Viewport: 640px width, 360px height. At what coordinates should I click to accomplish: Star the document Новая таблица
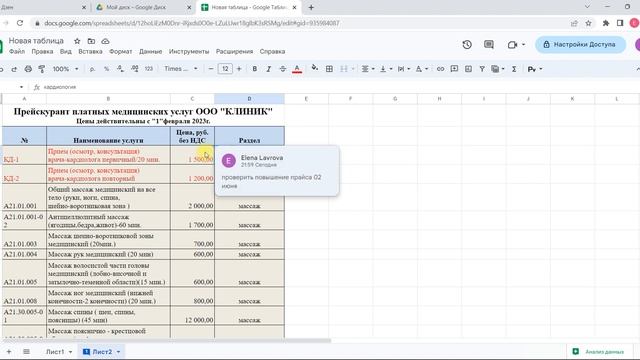coord(77,41)
